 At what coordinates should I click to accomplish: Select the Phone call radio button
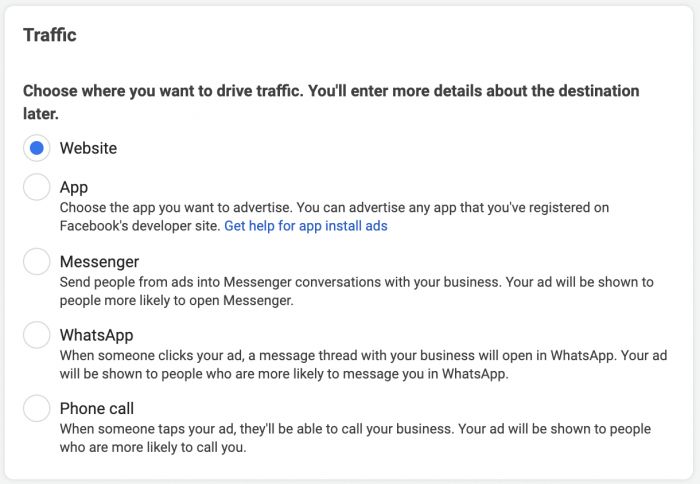(36, 409)
